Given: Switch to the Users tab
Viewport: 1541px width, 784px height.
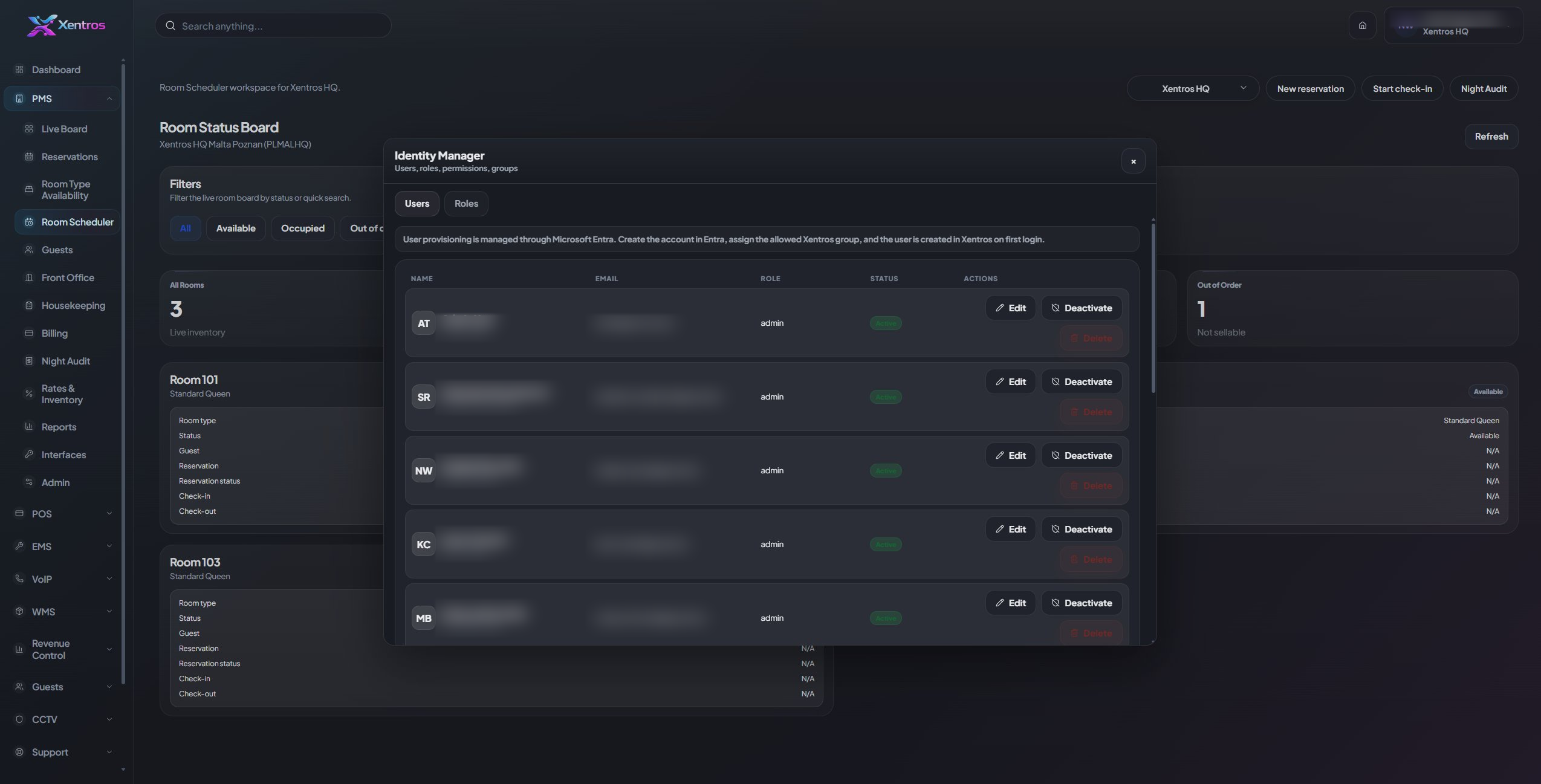Looking at the screenshot, I should pos(417,203).
